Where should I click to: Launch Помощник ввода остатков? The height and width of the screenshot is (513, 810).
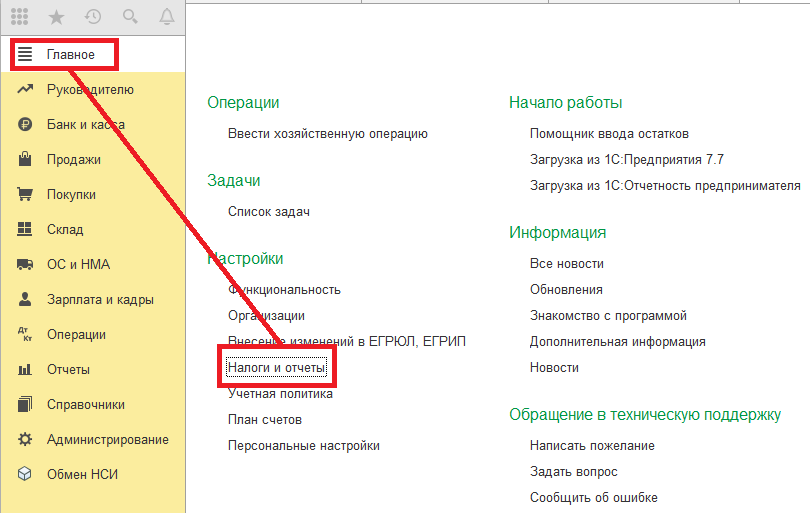pos(609,134)
